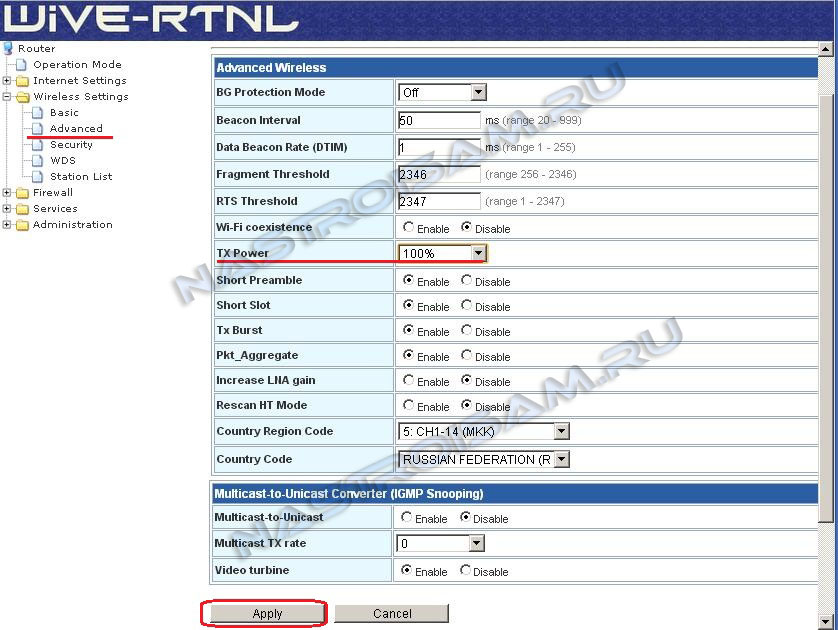Viewport: 838px width, 630px height.
Task: Open the Basic wireless settings page
Action: (64, 113)
